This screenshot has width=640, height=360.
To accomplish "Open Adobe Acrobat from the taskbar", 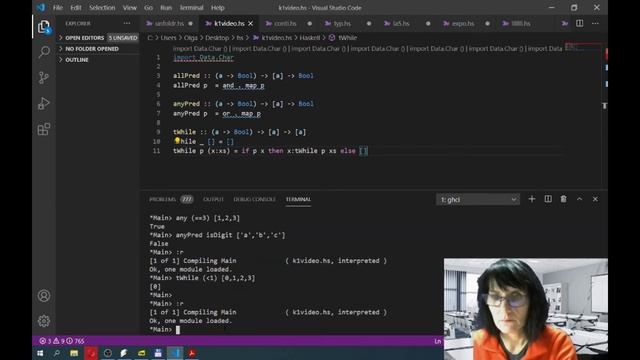I will tap(192, 353).
